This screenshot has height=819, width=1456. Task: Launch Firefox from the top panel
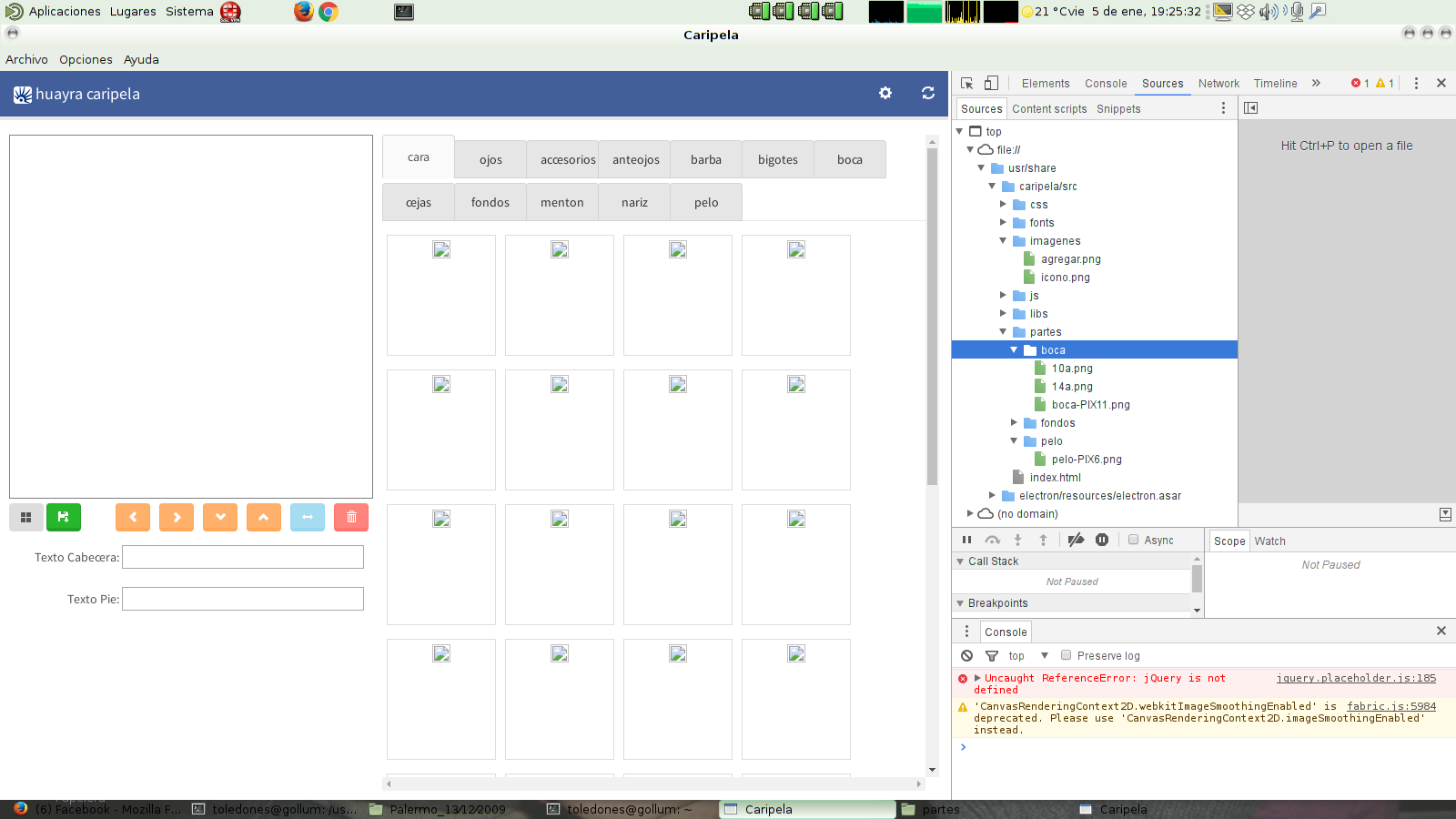click(303, 11)
